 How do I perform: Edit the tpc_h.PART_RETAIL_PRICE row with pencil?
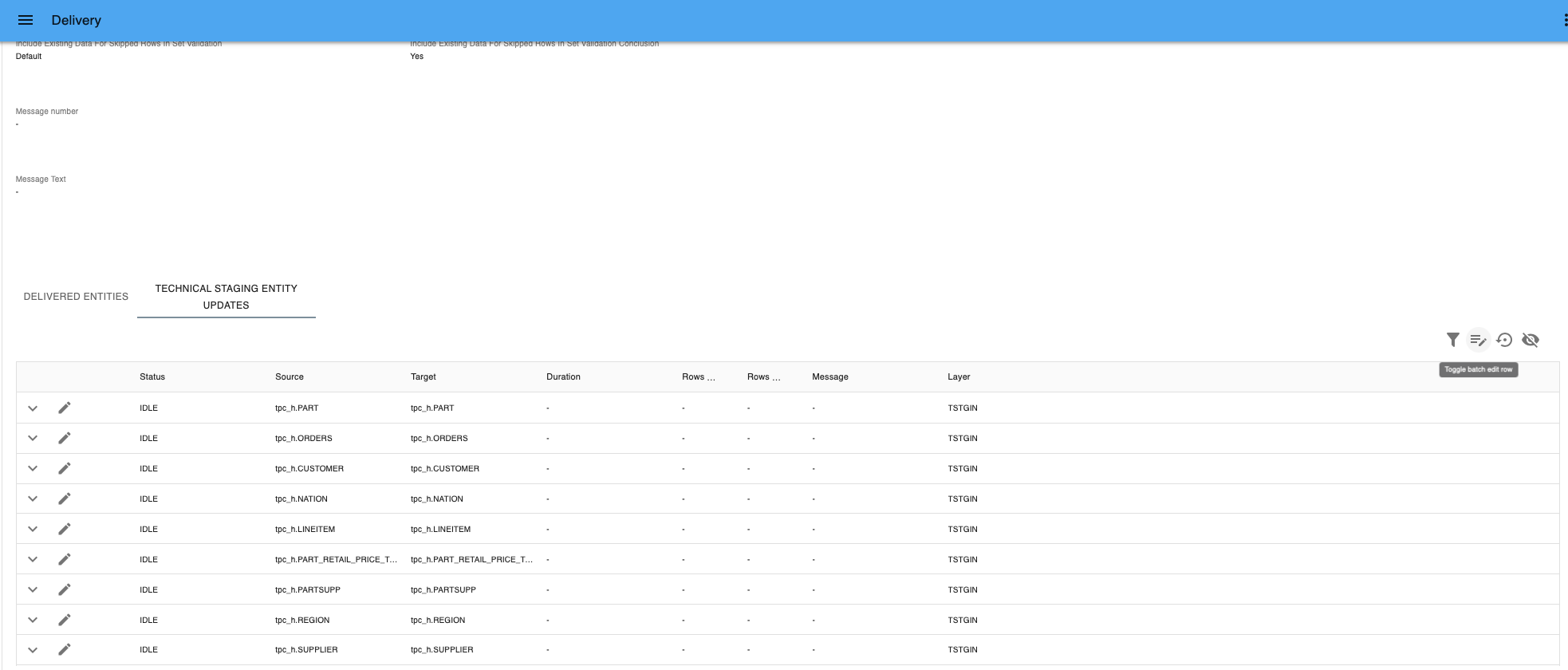pyautogui.click(x=65, y=560)
